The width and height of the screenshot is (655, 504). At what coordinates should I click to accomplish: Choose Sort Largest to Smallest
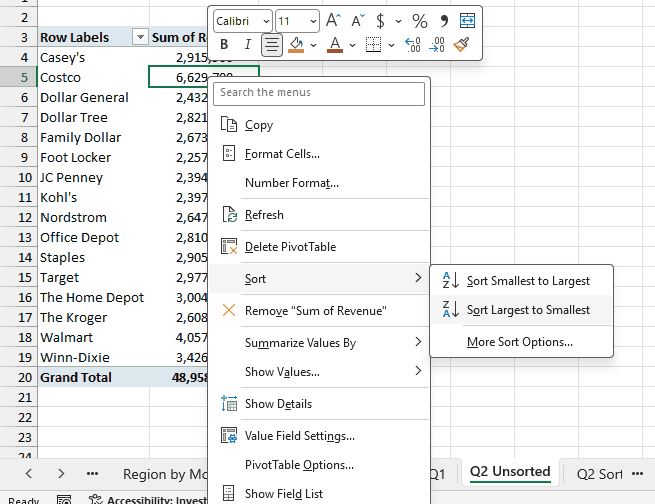coord(521,310)
